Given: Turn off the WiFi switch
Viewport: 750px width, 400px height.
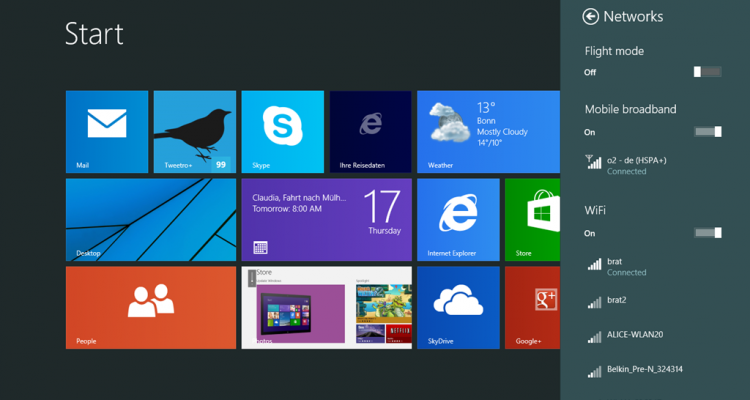Looking at the screenshot, I should tap(707, 233).
